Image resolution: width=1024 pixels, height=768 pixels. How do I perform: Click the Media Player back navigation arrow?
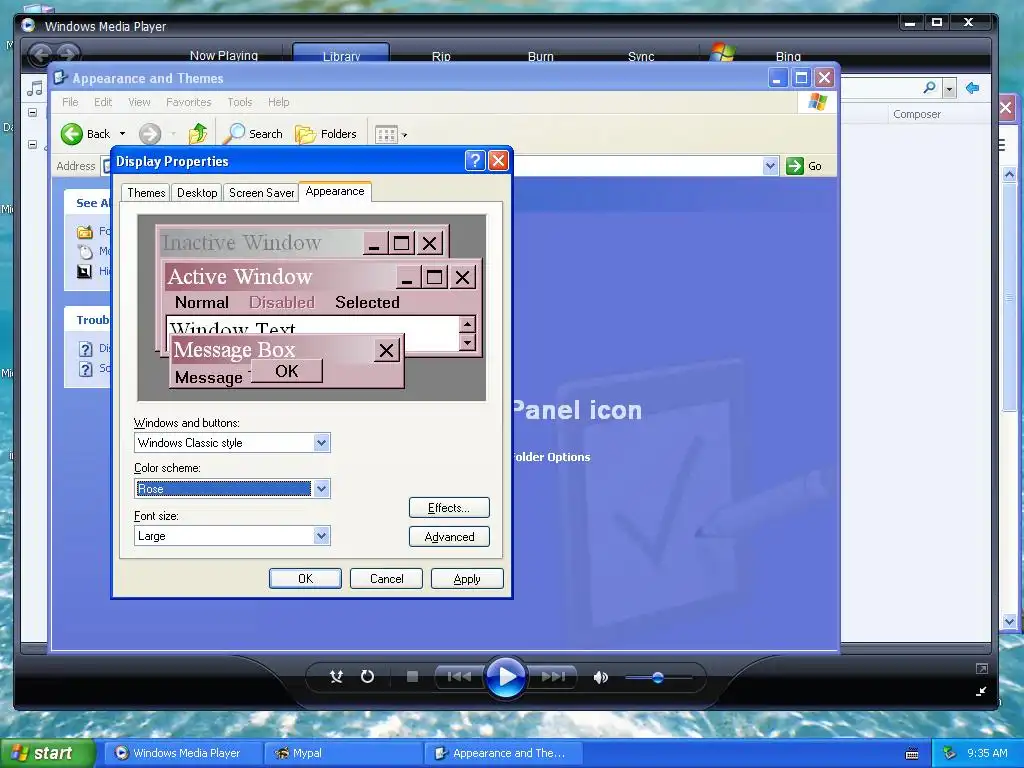coord(40,55)
